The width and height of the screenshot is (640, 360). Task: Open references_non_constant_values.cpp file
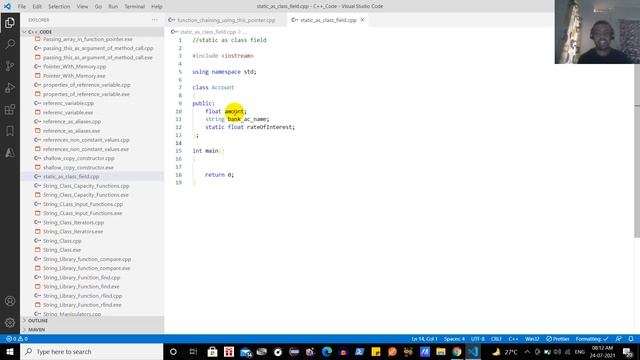coord(86,140)
